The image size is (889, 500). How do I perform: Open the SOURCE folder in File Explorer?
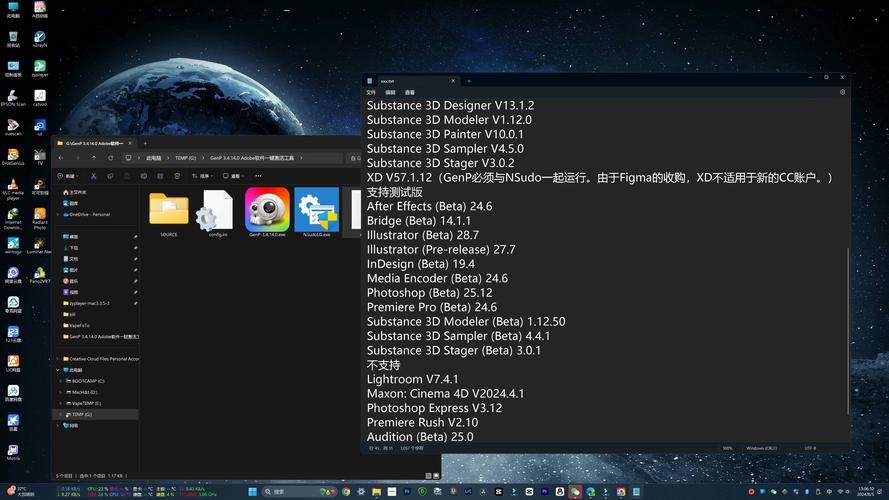(x=168, y=213)
